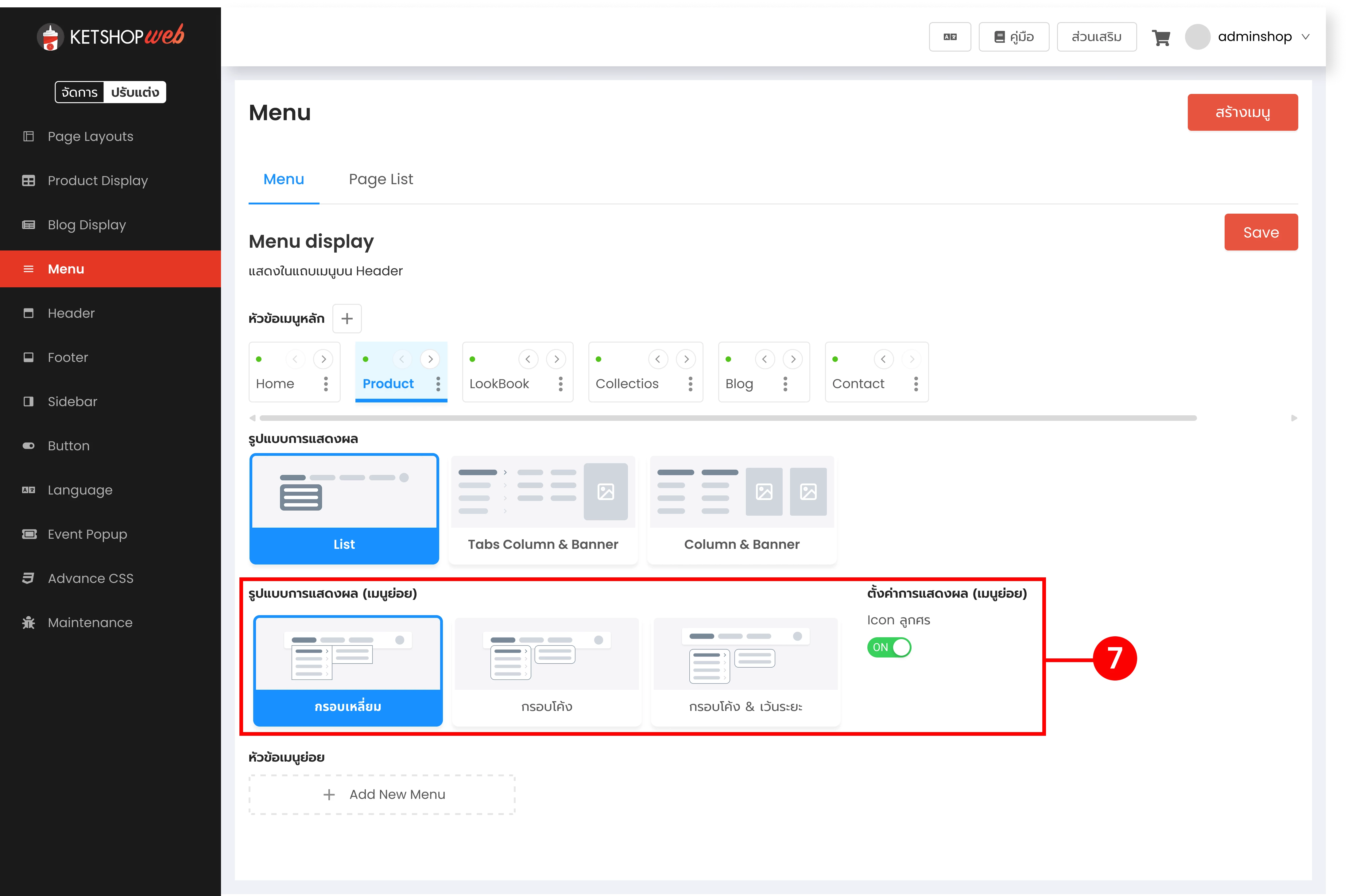The width and height of the screenshot is (1348, 896).
Task: Open three-dot options for Collectios menu
Action: pos(691,384)
